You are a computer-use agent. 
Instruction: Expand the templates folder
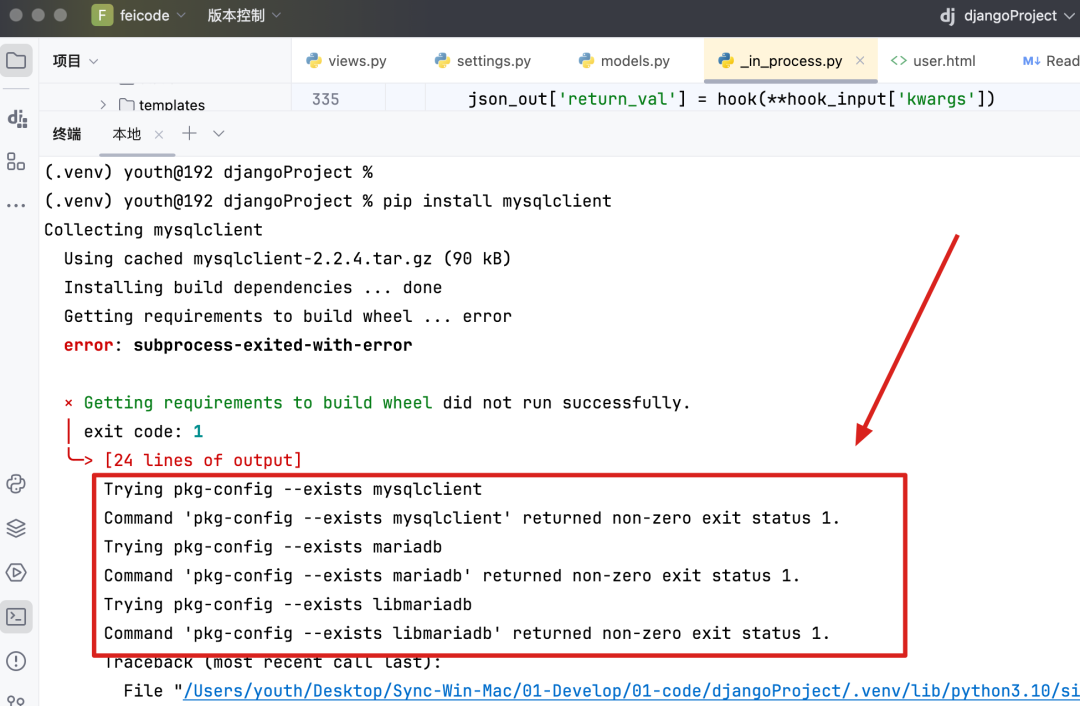pyautogui.click(x=103, y=104)
